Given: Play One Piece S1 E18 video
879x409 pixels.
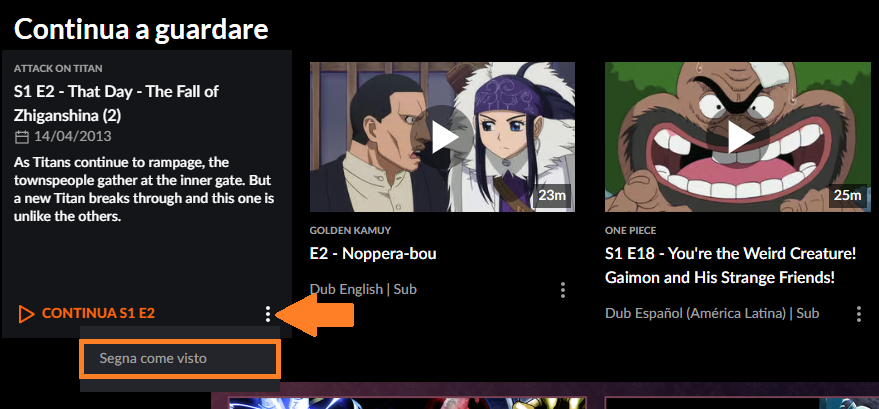Looking at the screenshot, I should click(738, 137).
